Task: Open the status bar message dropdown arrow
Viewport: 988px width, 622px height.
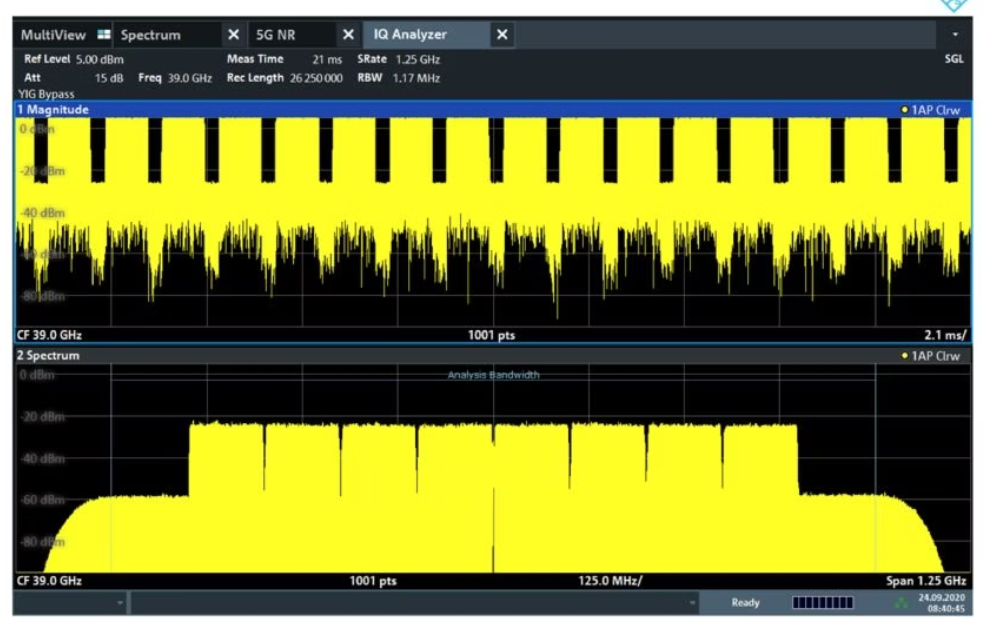Action: (x=692, y=603)
